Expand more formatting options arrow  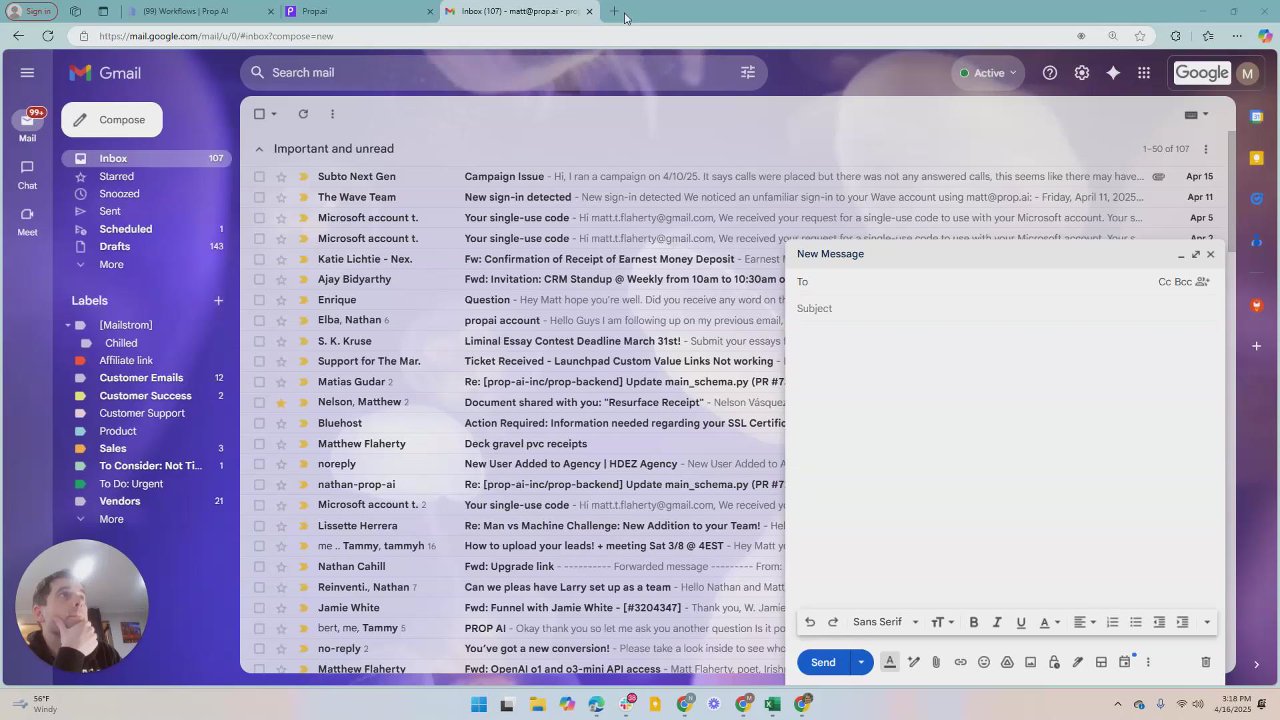1207,622
